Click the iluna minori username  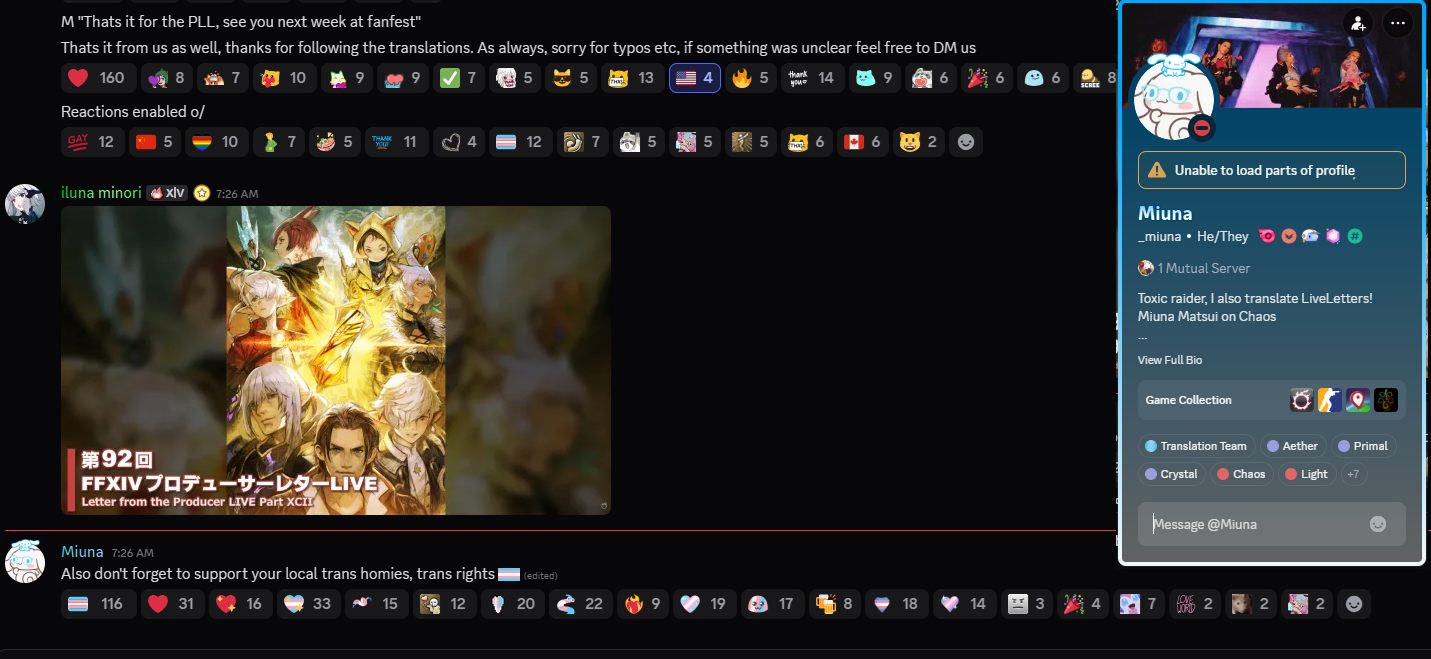click(101, 193)
